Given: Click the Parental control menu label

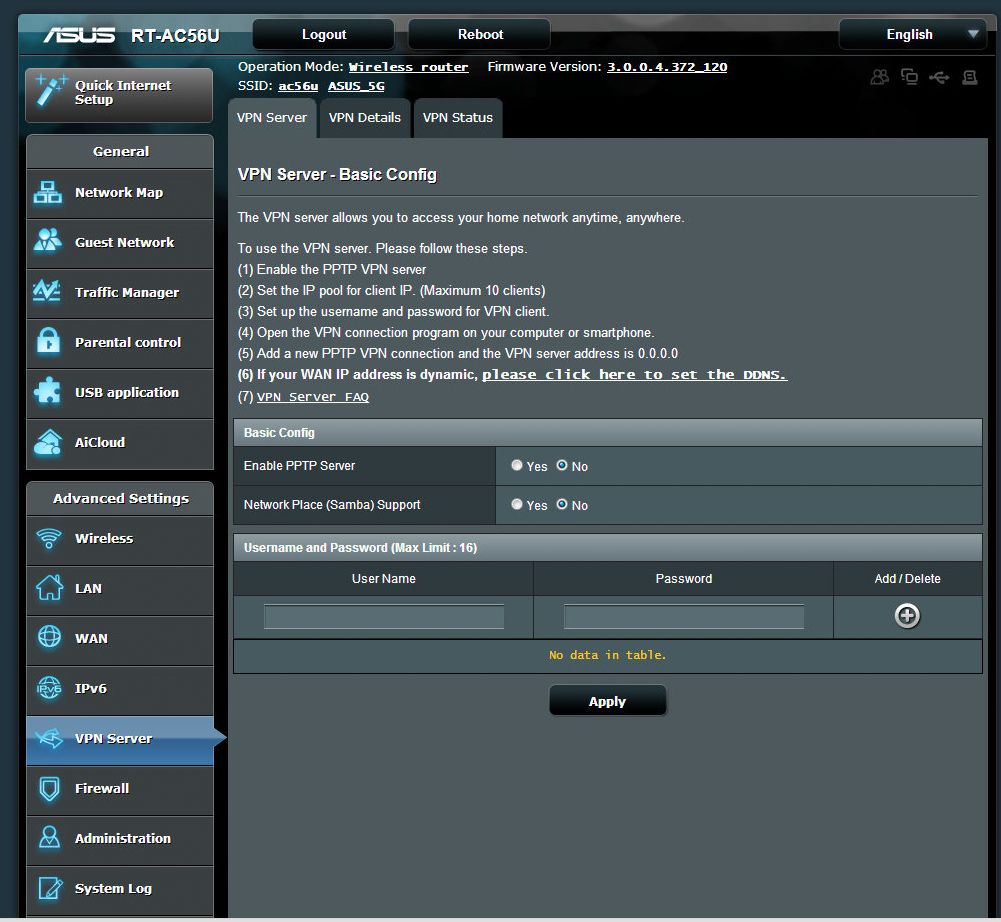Looking at the screenshot, I should pos(128,342).
